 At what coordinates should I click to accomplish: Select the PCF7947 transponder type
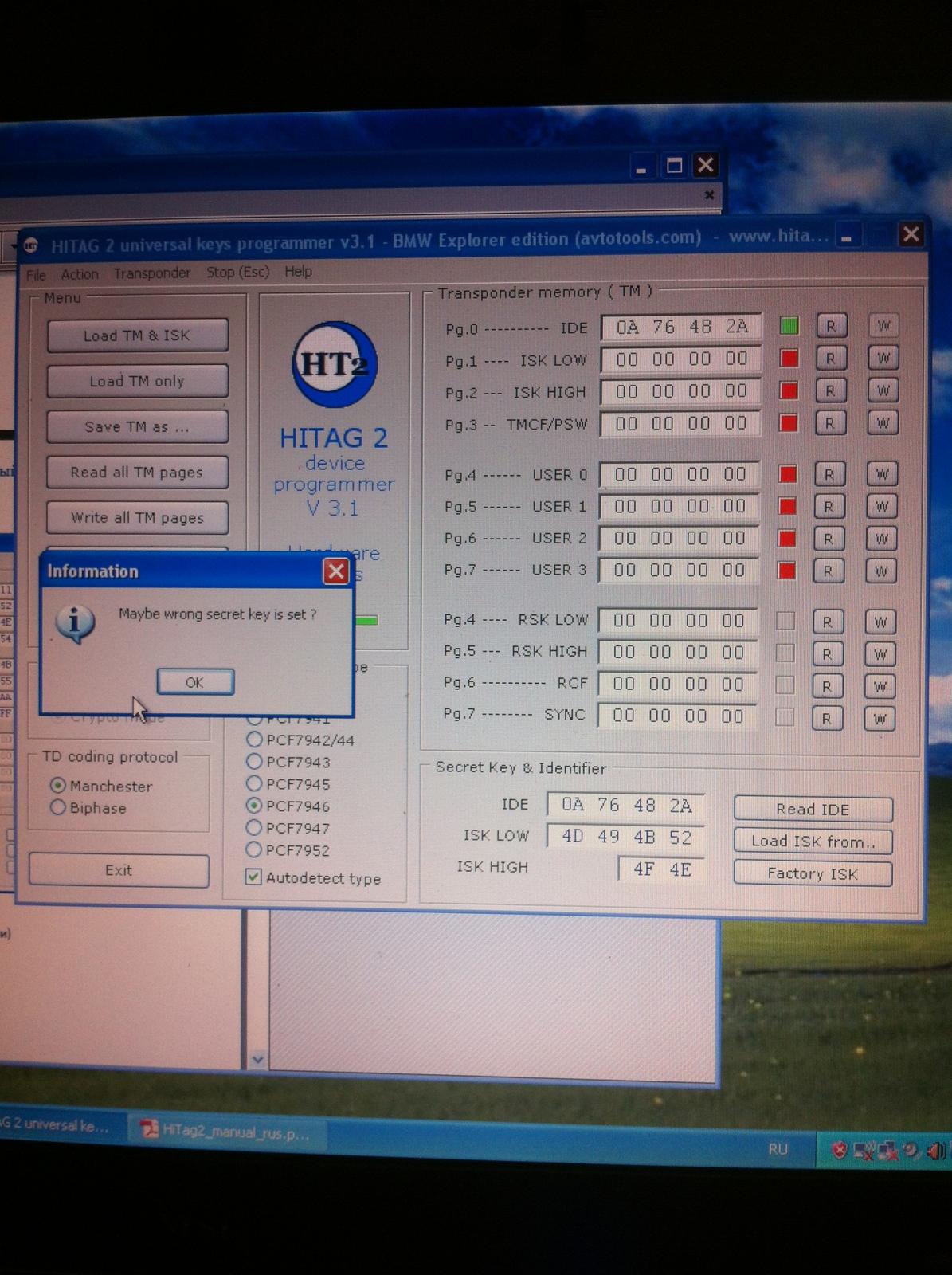pyautogui.click(x=288, y=828)
